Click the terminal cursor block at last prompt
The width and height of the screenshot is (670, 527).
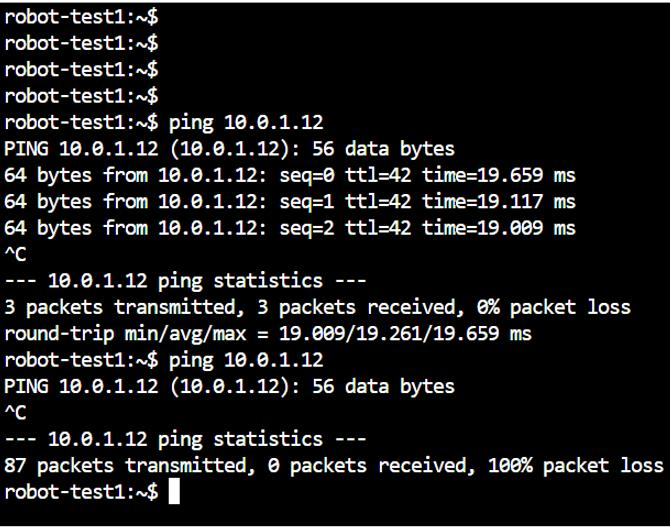(174, 492)
